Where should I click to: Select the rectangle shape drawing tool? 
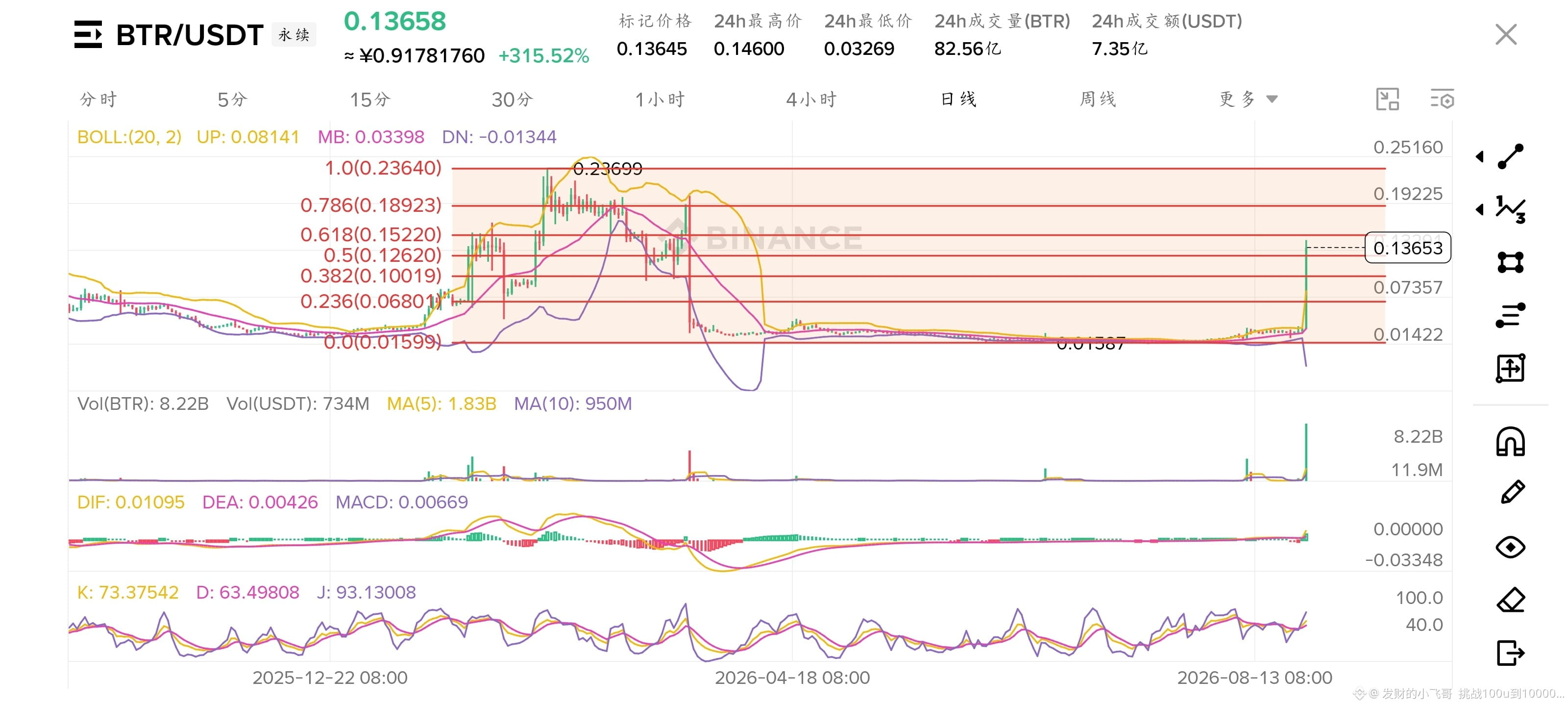click(1510, 262)
